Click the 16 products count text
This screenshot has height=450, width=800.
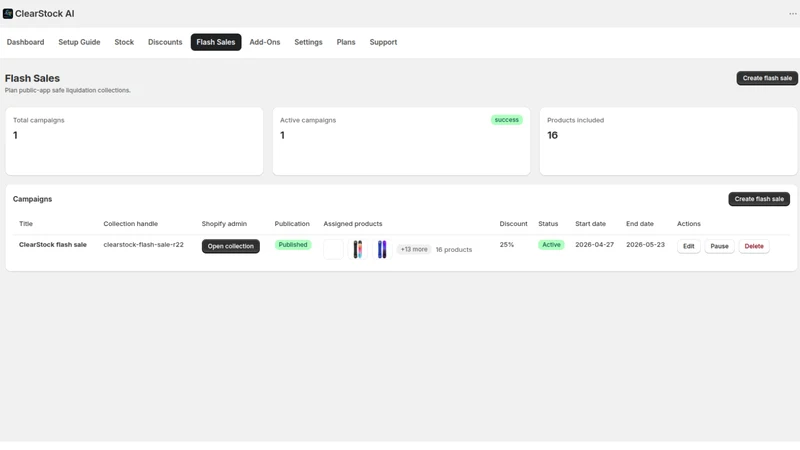[454, 249]
